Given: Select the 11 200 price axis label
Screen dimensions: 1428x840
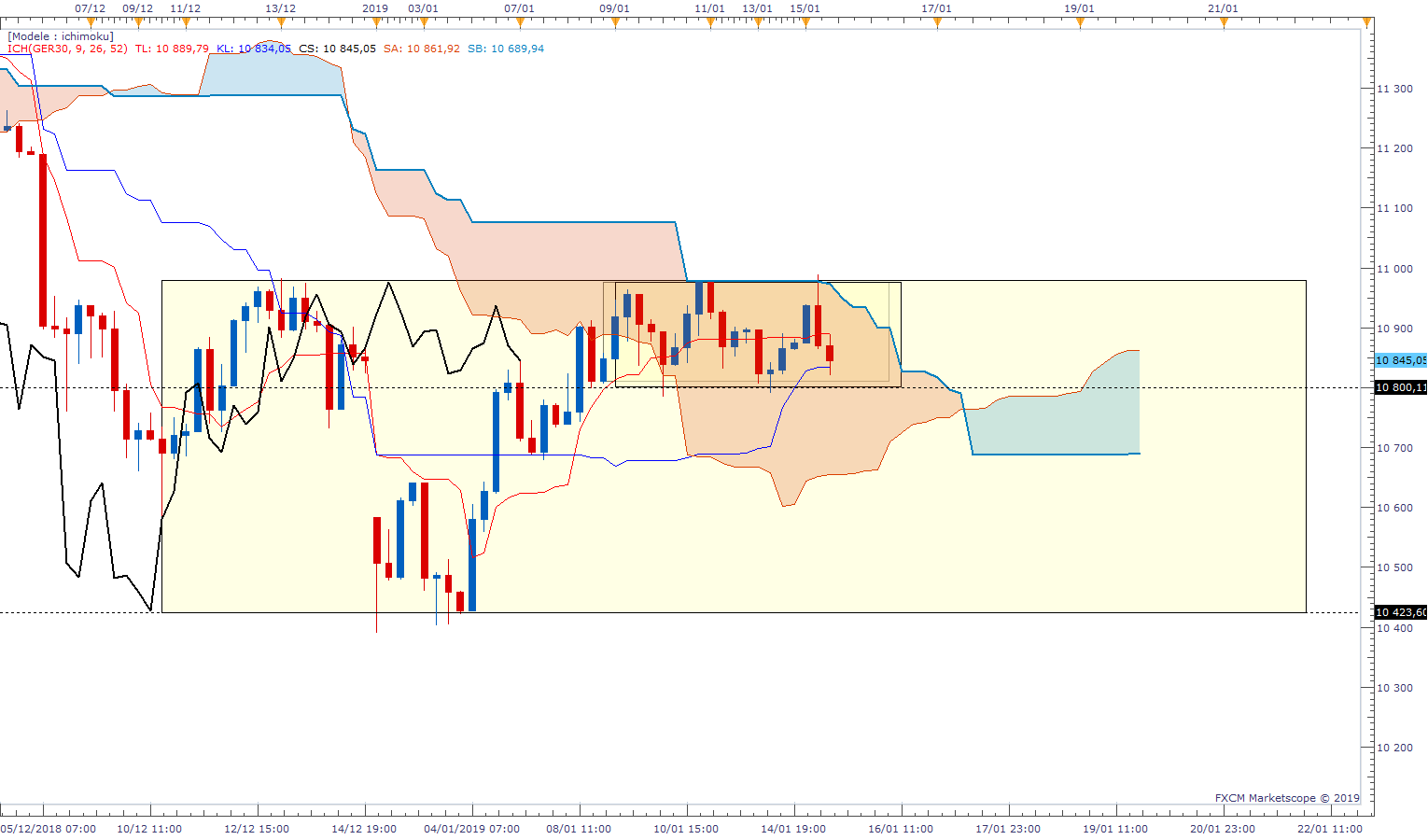Looking at the screenshot, I should [1395, 148].
